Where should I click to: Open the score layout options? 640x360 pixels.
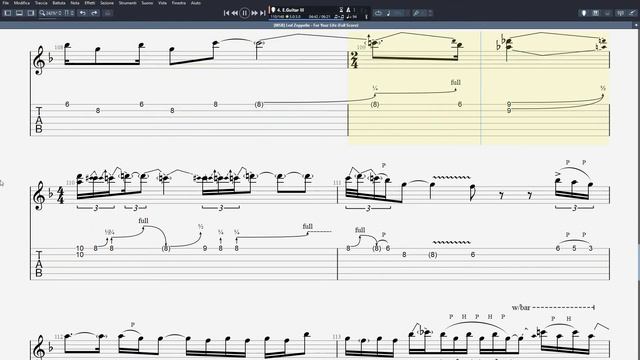pyautogui.click(x=69, y=13)
